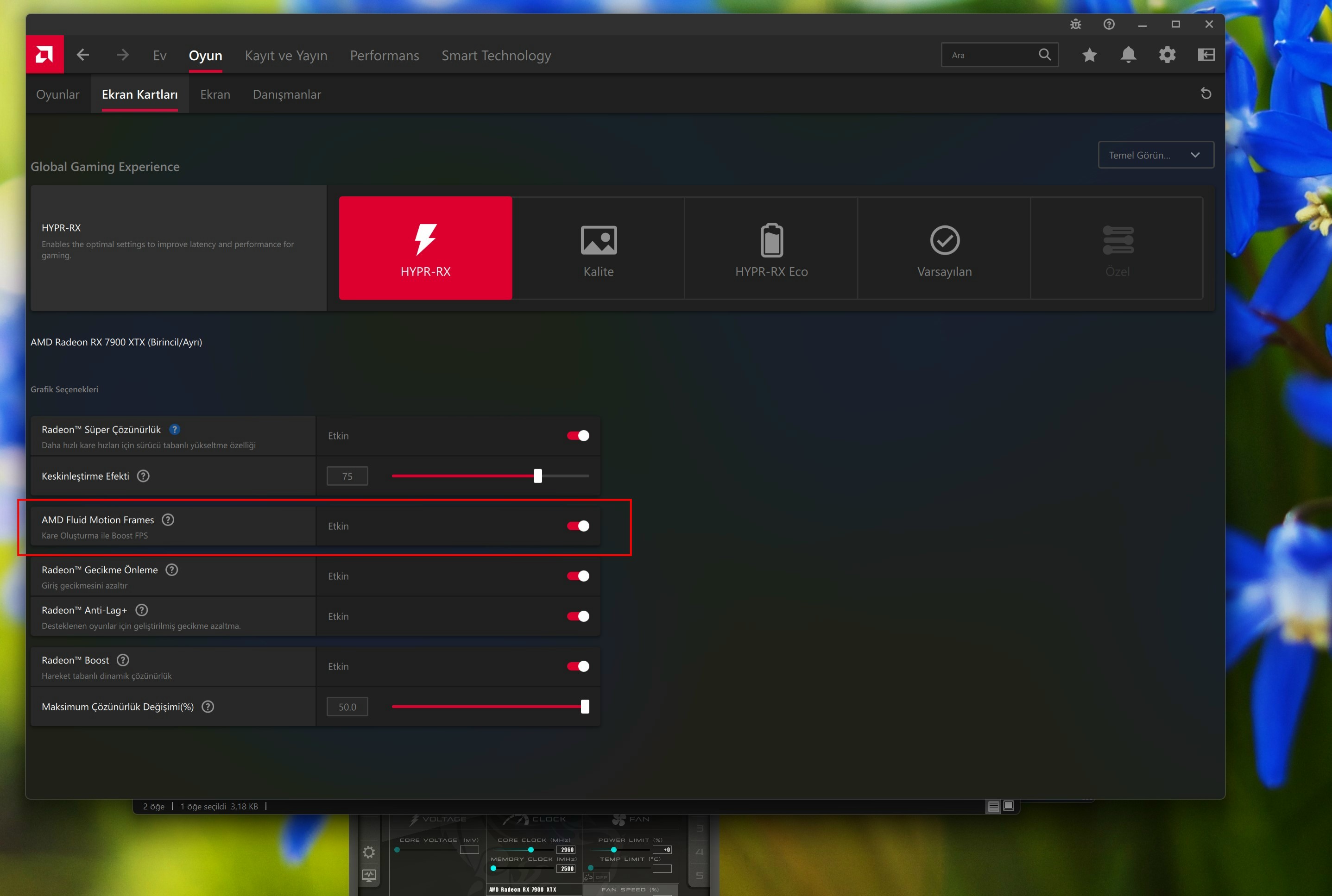This screenshot has height=896, width=1332.
Task: Toggle Afterburner link limits OFF icon
Action: pyautogui.click(x=596, y=877)
